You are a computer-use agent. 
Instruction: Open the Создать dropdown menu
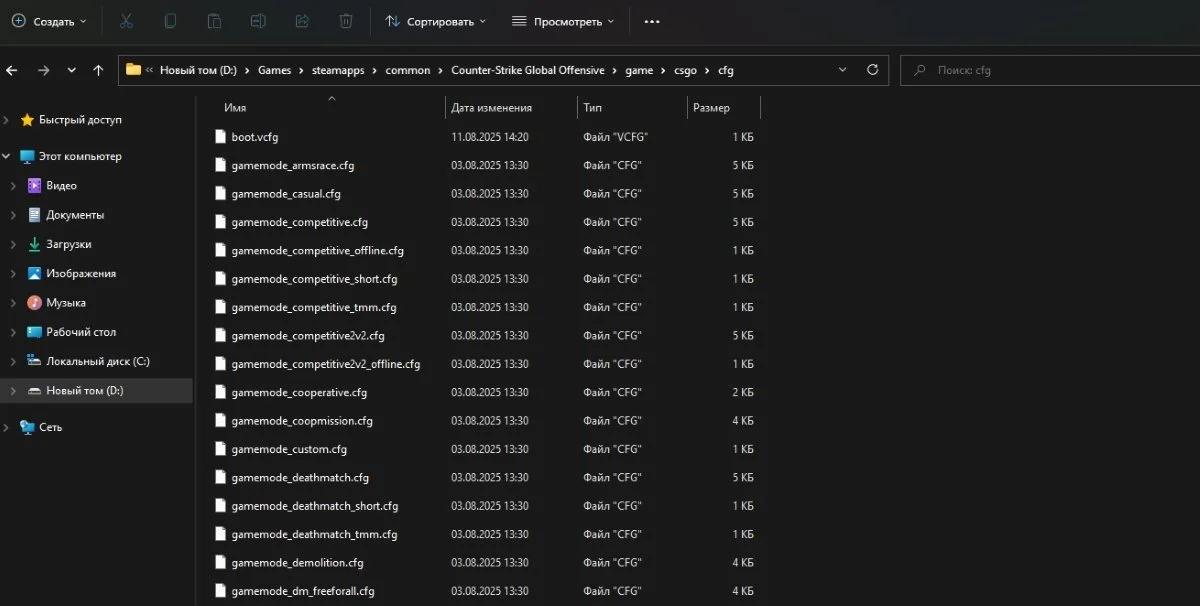tap(49, 21)
